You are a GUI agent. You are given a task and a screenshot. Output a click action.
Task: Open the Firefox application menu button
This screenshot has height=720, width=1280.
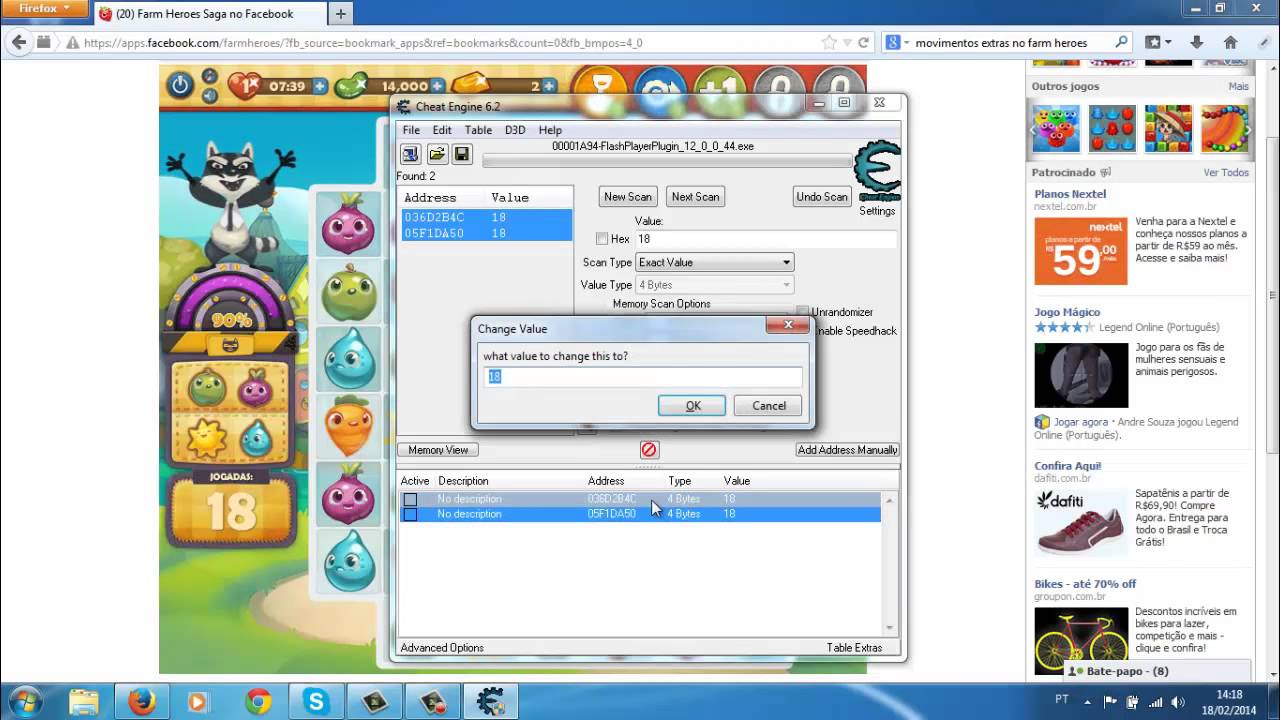[45, 10]
